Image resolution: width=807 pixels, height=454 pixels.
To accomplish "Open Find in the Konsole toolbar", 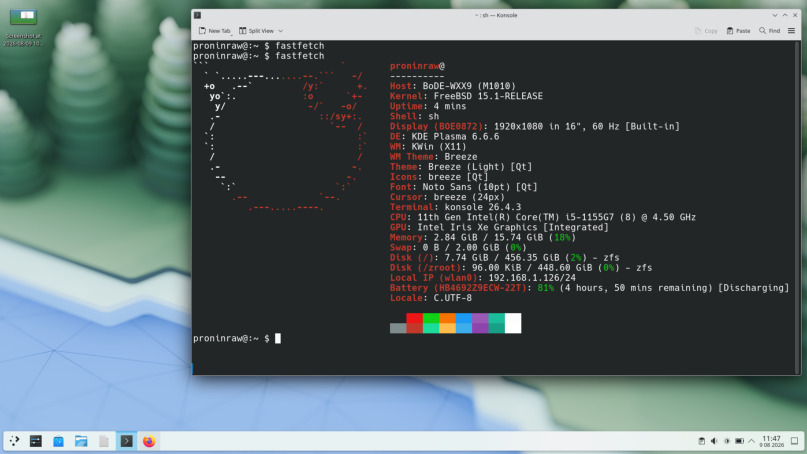I will tap(769, 31).
